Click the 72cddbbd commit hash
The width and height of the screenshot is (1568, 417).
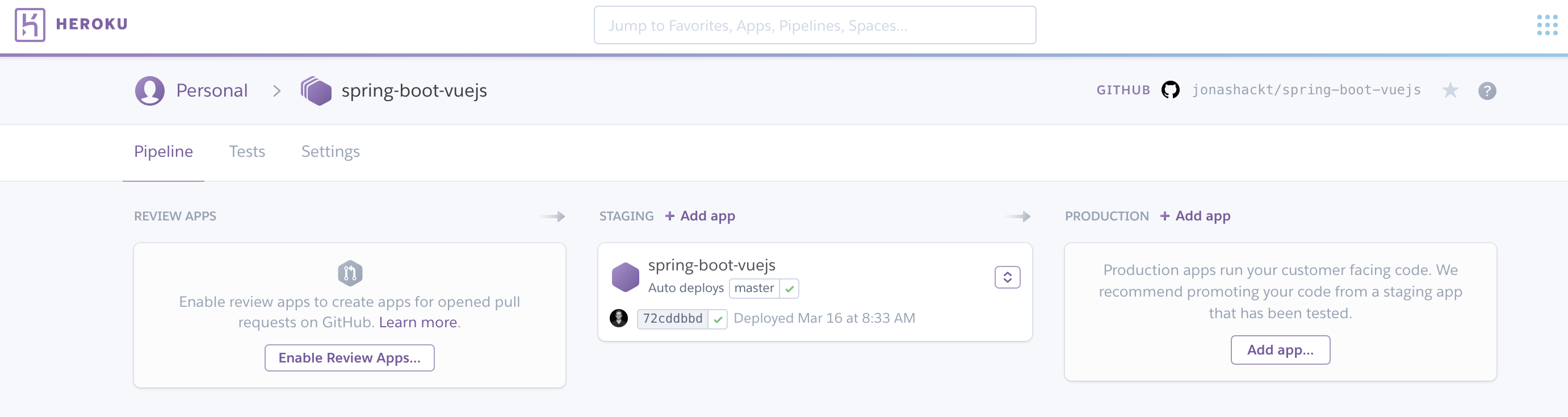click(x=672, y=318)
